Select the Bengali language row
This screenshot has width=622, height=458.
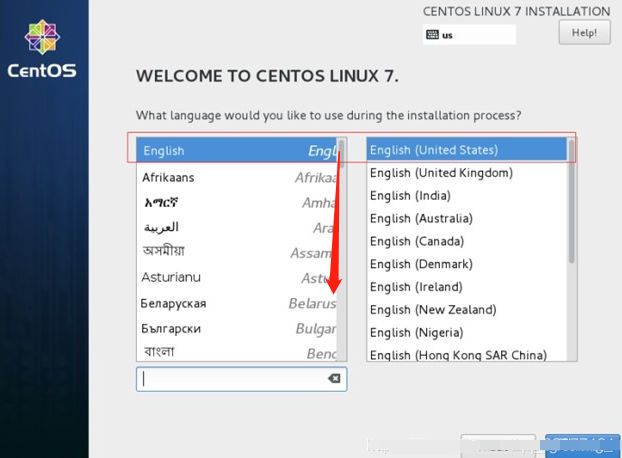[237, 351]
